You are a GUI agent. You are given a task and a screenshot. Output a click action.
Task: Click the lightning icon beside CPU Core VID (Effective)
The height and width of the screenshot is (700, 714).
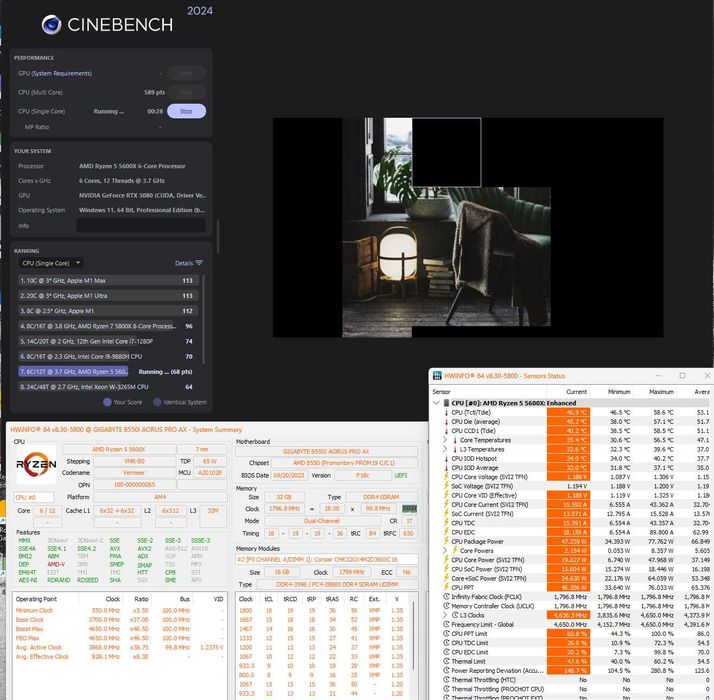click(x=446, y=496)
